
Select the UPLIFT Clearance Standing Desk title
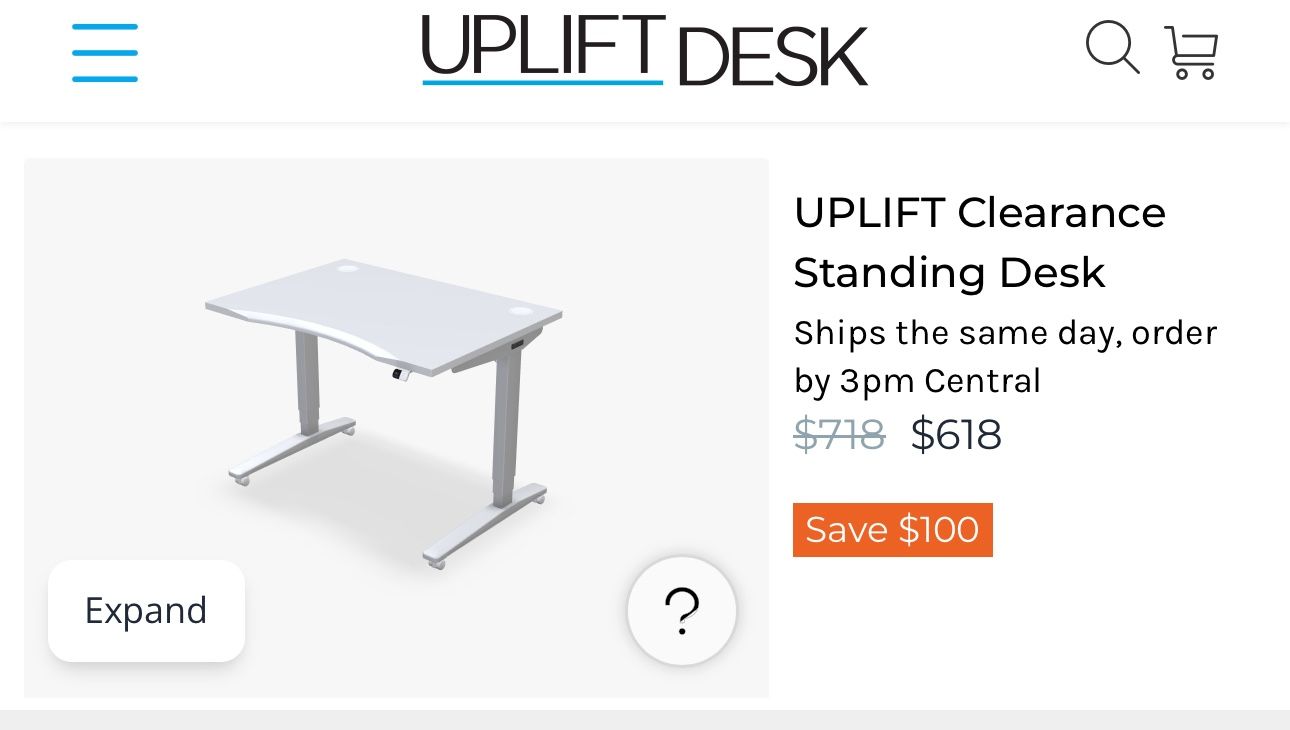[x=979, y=241]
